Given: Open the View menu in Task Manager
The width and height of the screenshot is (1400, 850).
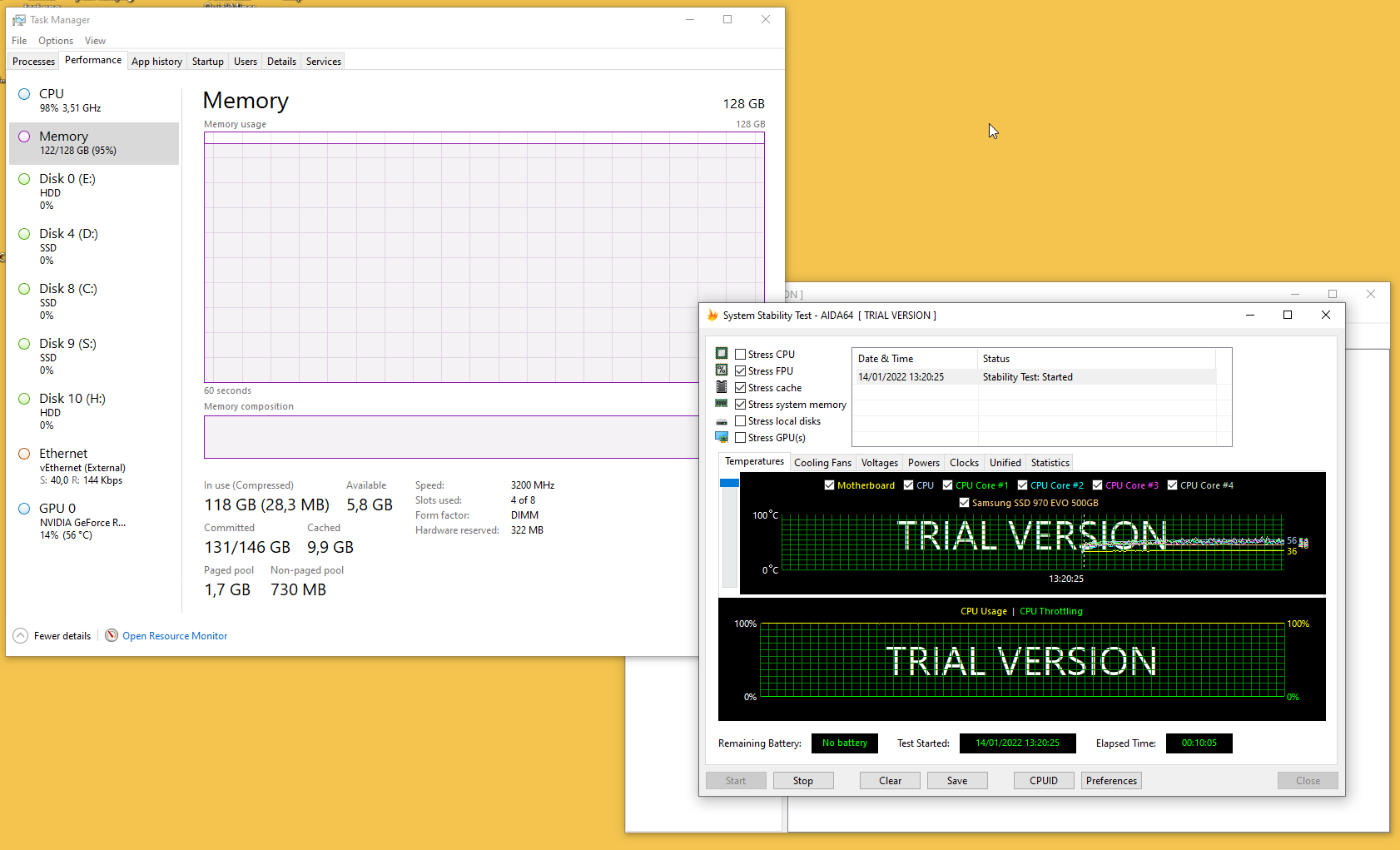Looking at the screenshot, I should point(95,41).
